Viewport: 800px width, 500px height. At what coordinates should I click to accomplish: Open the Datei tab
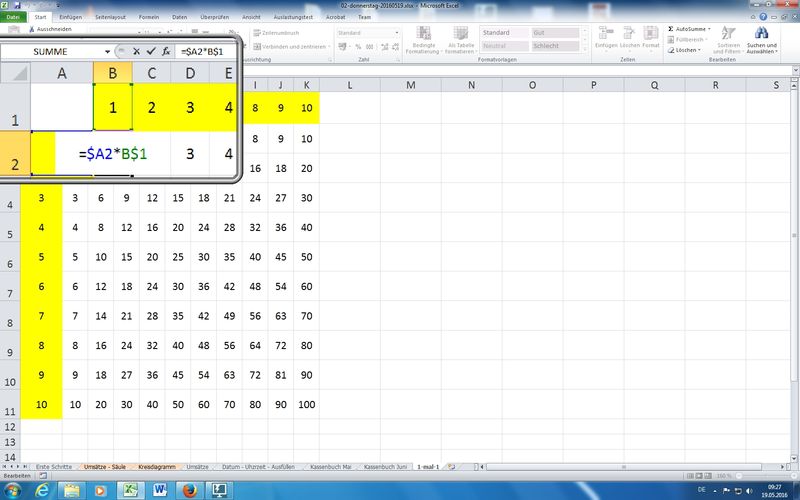tap(13, 17)
